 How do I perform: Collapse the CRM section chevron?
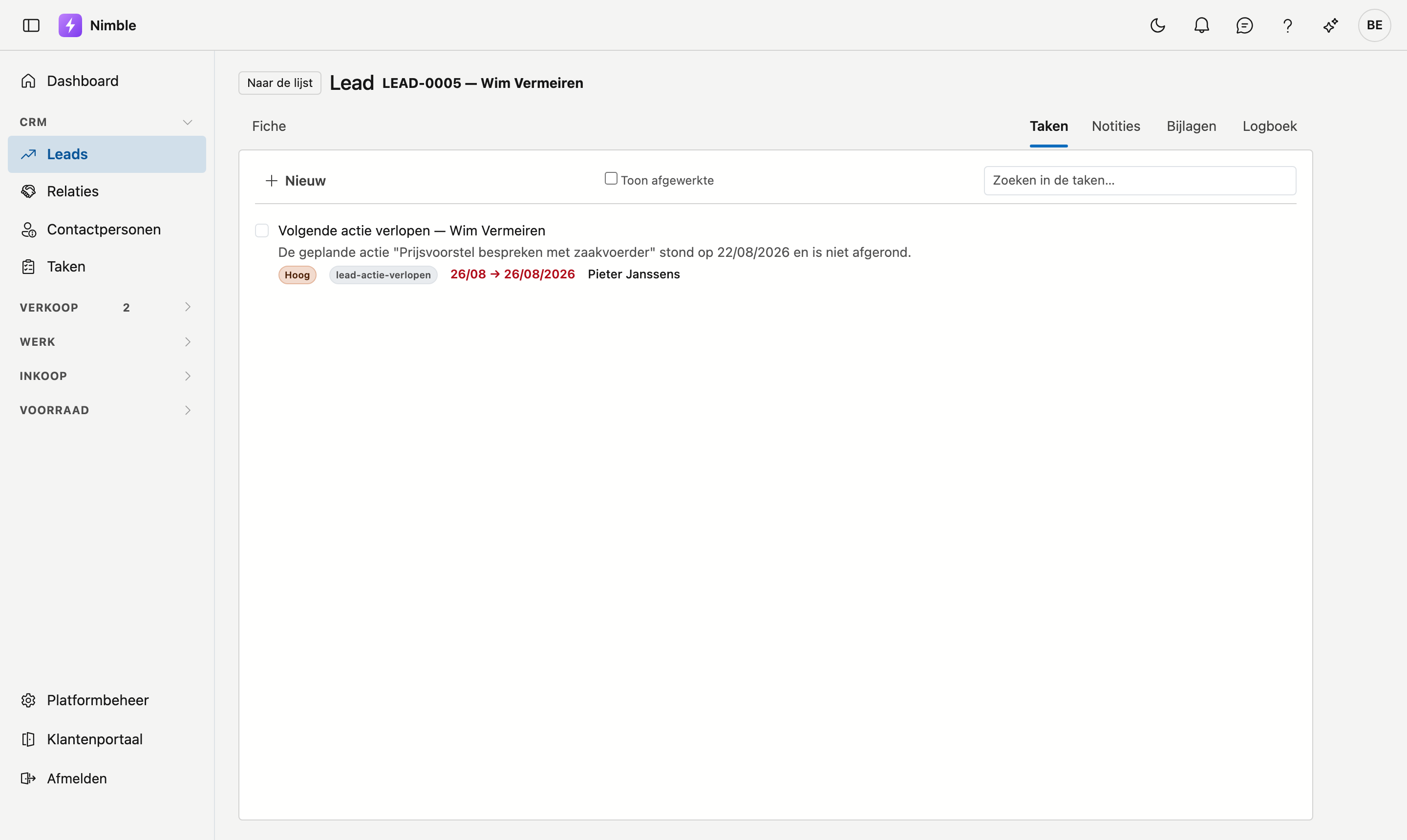(188, 122)
